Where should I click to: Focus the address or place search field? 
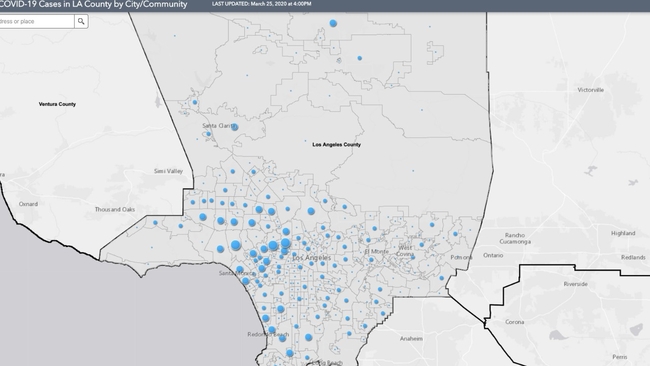[36, 21]
